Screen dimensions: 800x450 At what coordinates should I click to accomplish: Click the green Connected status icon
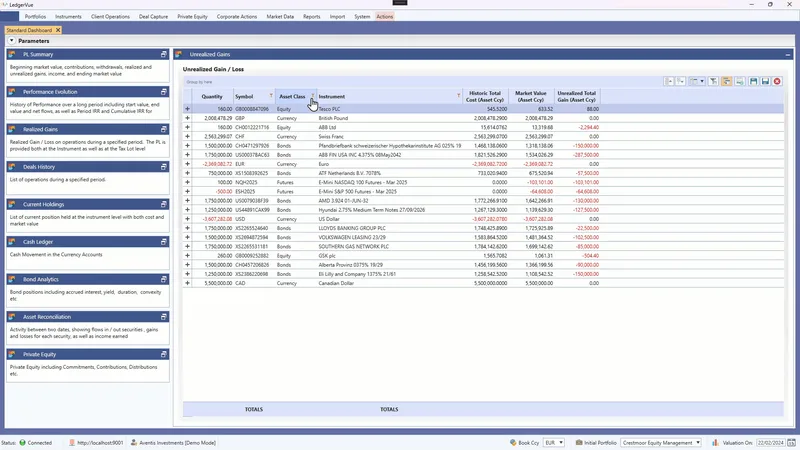pyautogui.click(x=22, y=442)
